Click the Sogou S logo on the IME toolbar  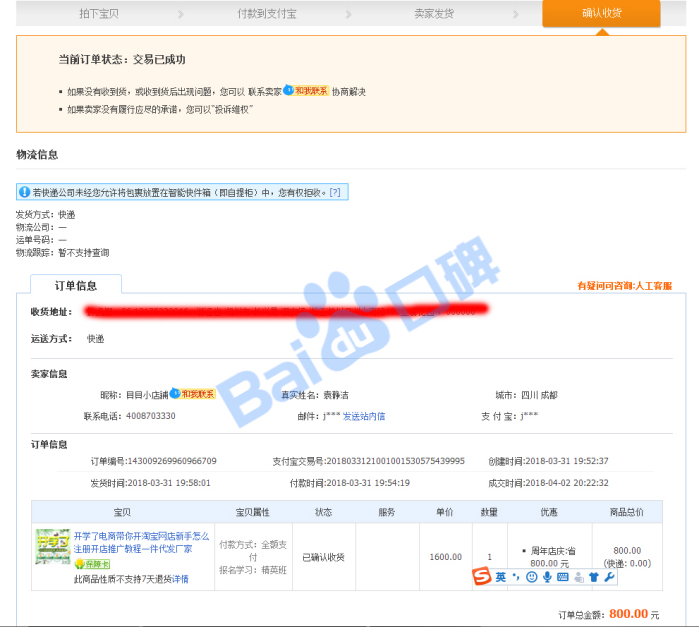pyautogui.click(x=481, y=577)
